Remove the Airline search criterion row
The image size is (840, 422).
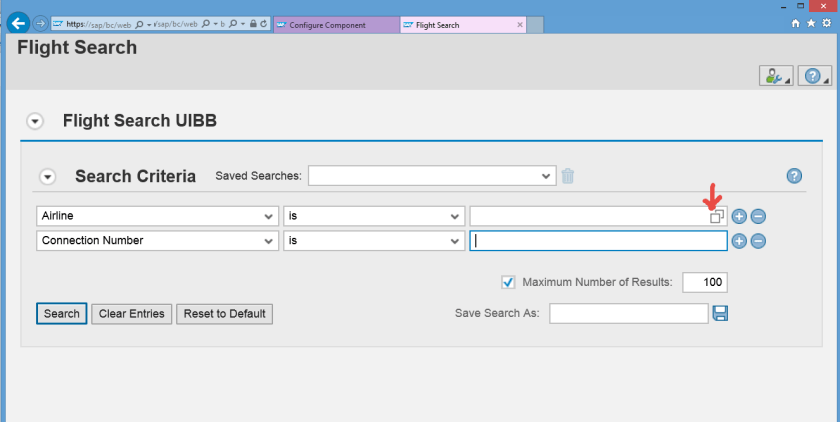[758, 216]
